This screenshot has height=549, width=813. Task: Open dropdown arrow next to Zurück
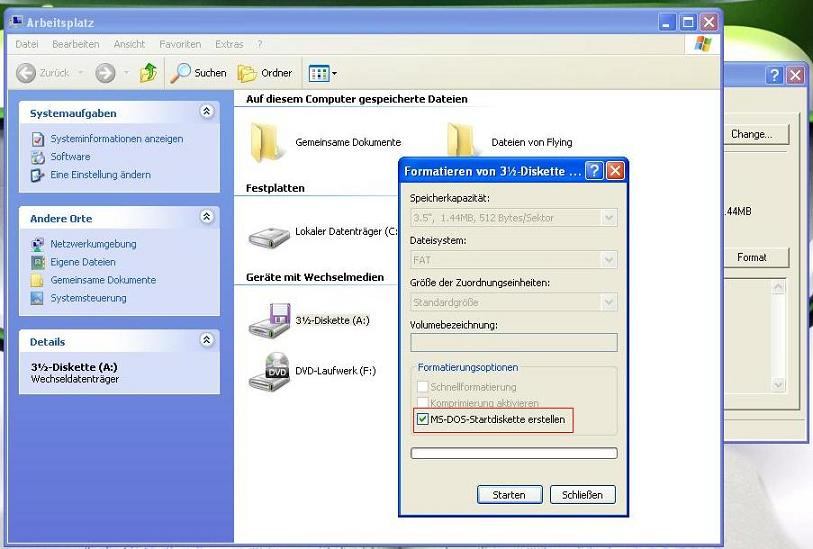pyautogui.click(x=81, y=73)
